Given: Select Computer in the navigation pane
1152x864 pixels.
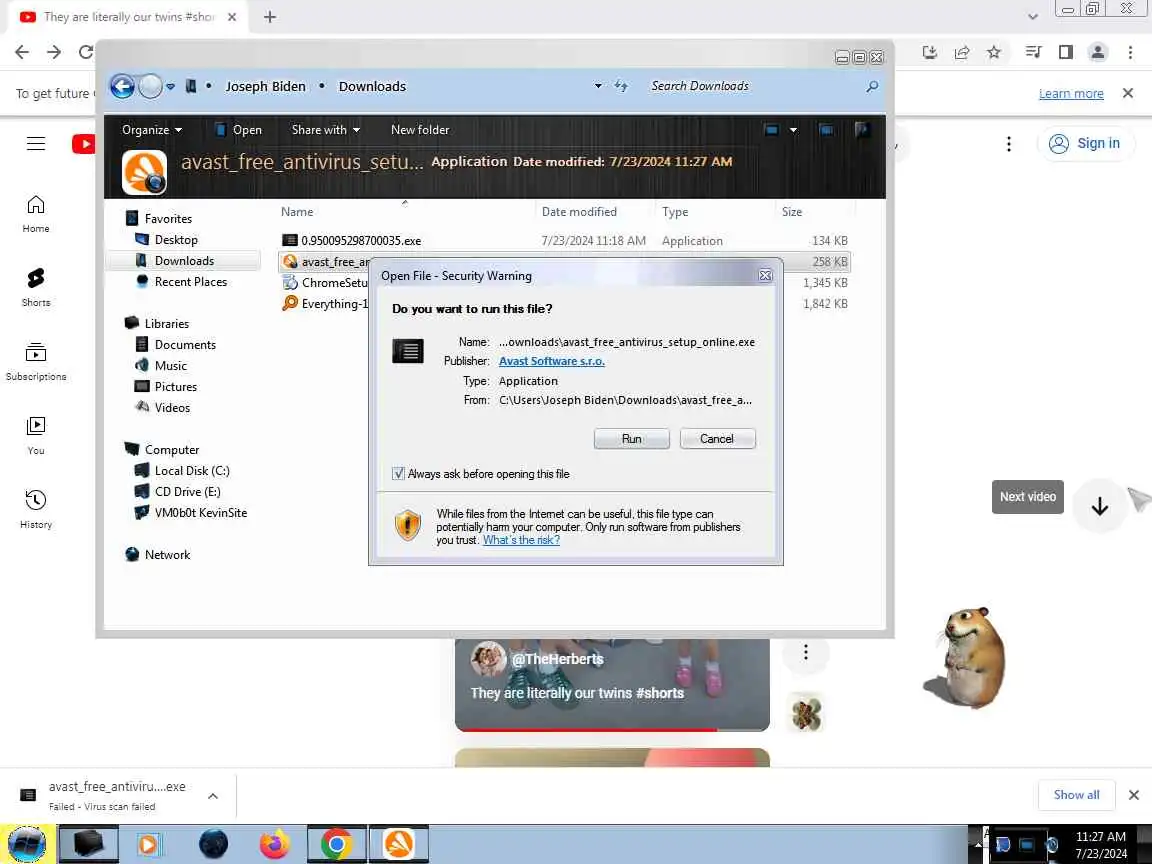Looking at the screenshot, I should 171,450.
